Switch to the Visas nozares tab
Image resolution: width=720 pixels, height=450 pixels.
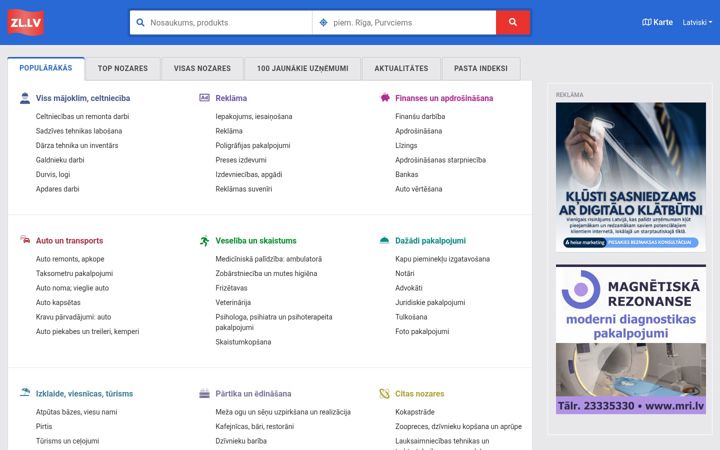[x=202, y=68]
